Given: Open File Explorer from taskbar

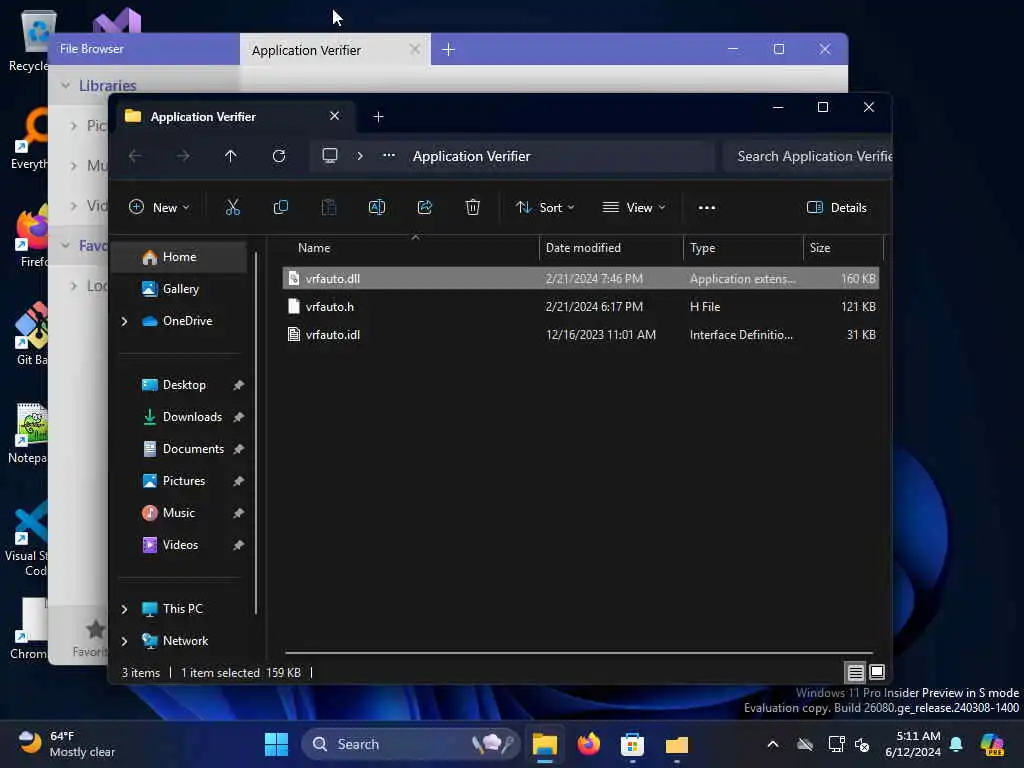Looking at the screenshot, I should (x=545, y=744).
